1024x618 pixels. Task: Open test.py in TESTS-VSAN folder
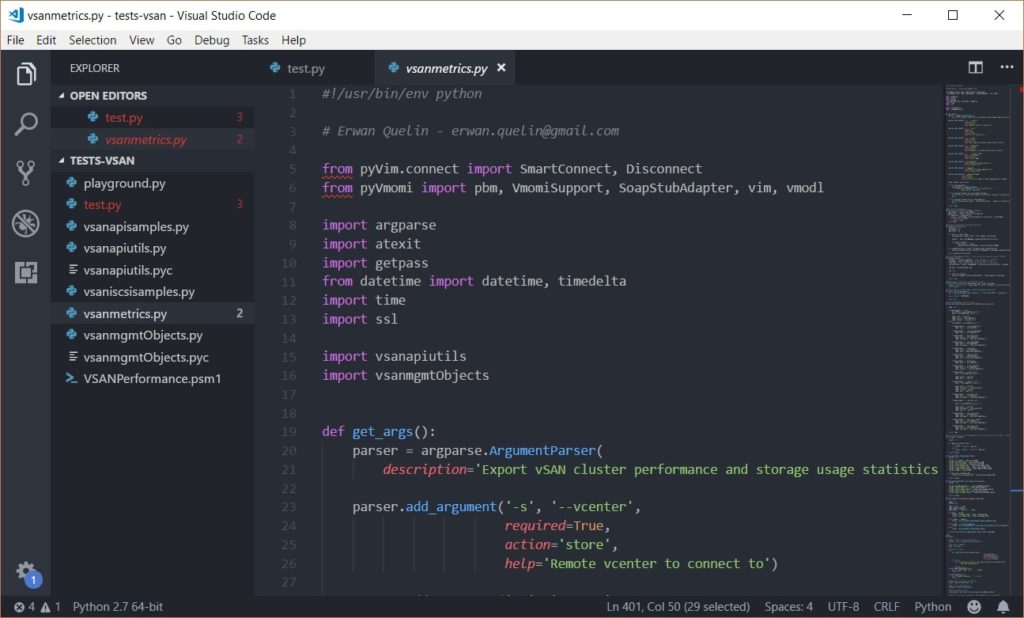(x=153, y=204)
